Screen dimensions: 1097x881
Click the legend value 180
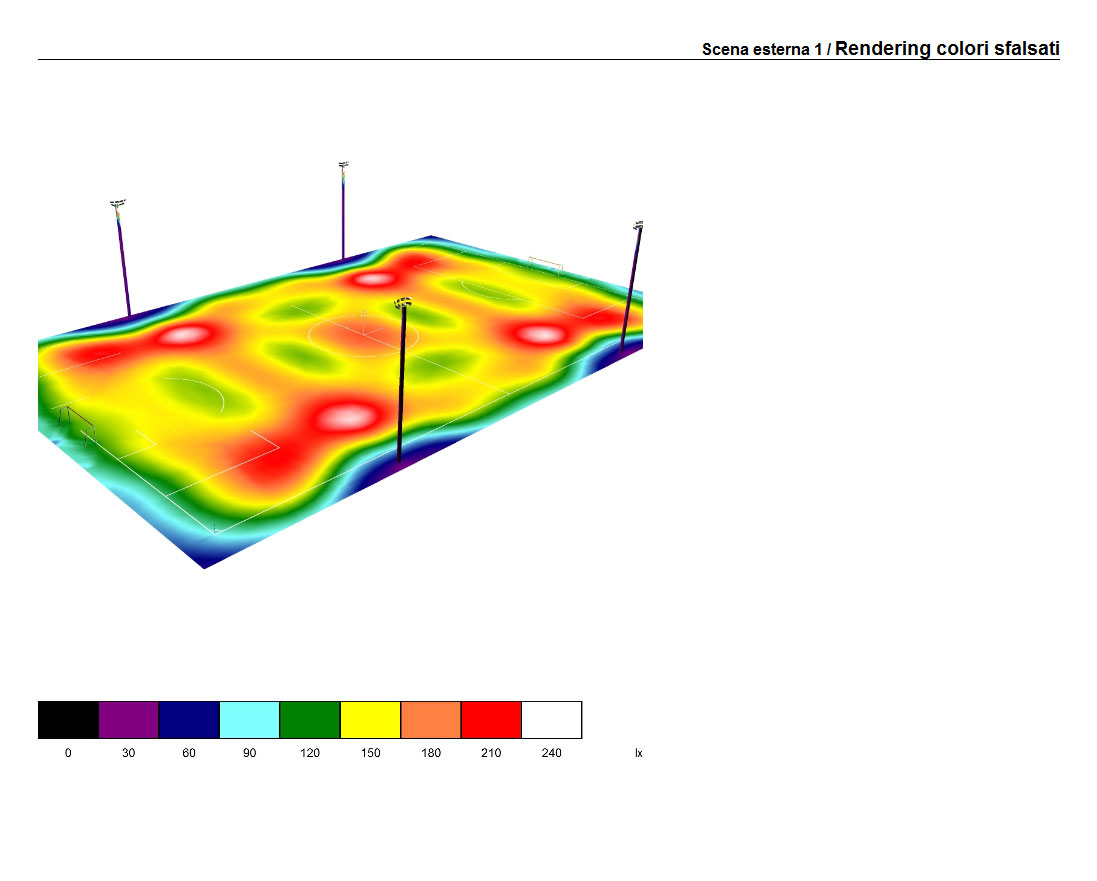[431, 753]
